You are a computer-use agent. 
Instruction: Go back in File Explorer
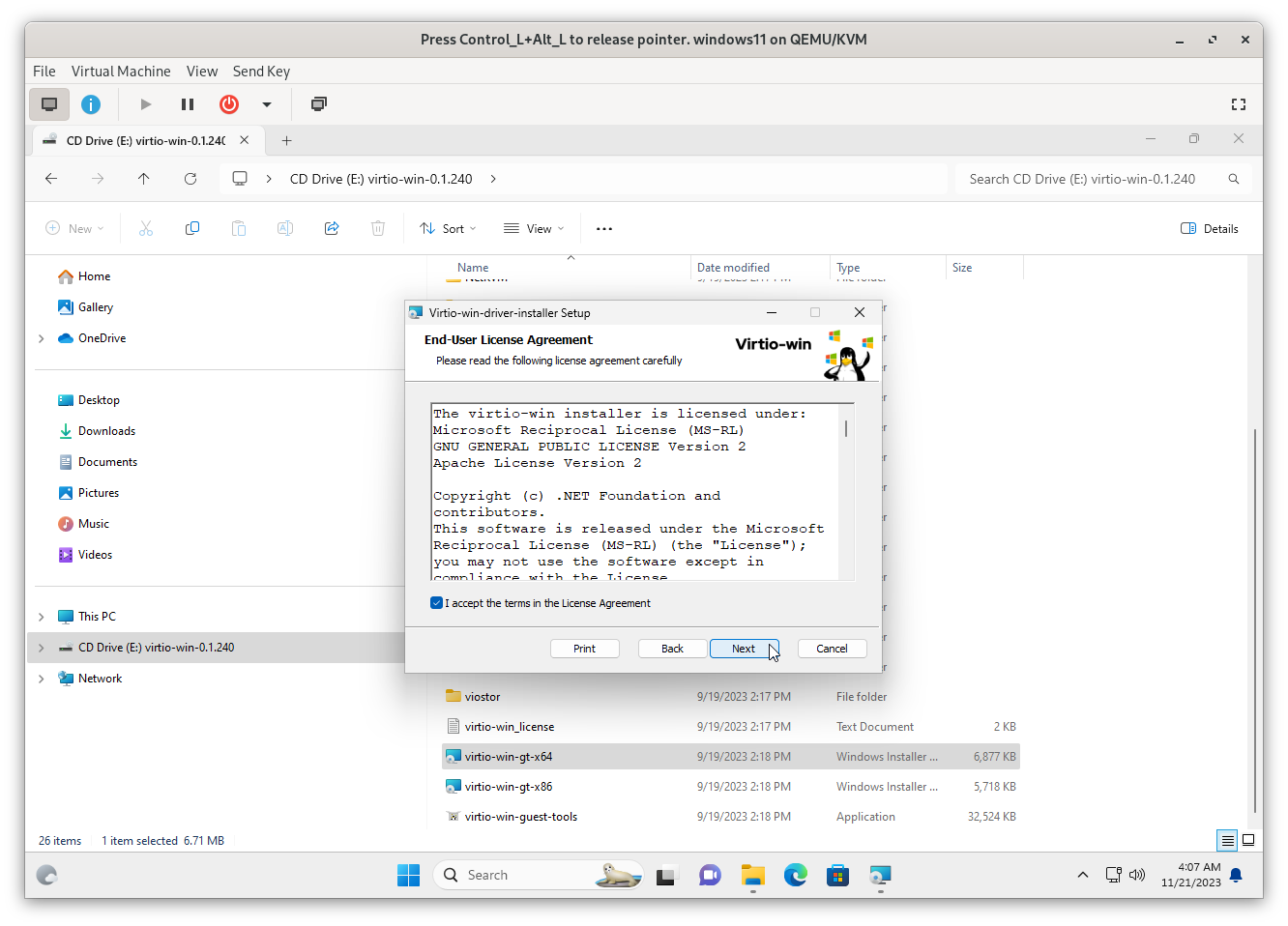point(51,179)
